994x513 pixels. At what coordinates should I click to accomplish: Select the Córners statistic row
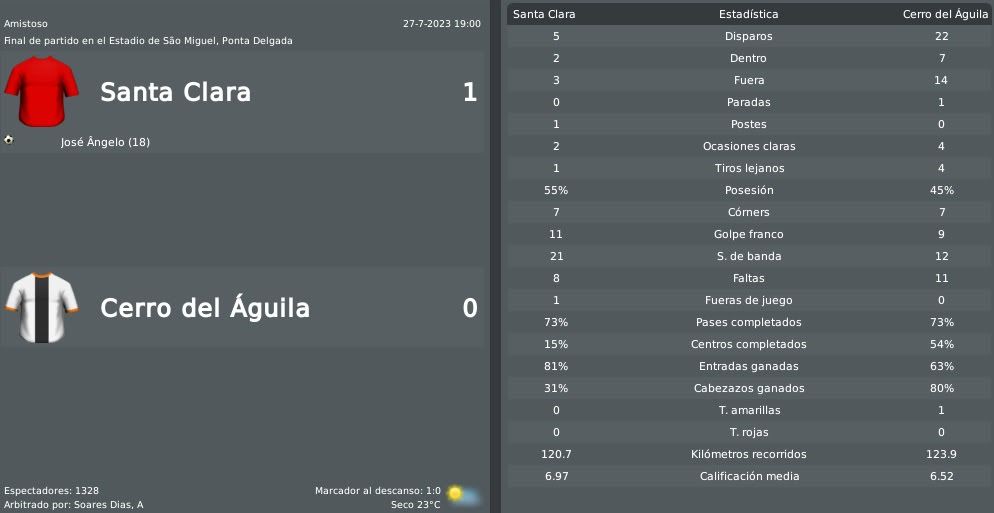[x=749, y=212]
